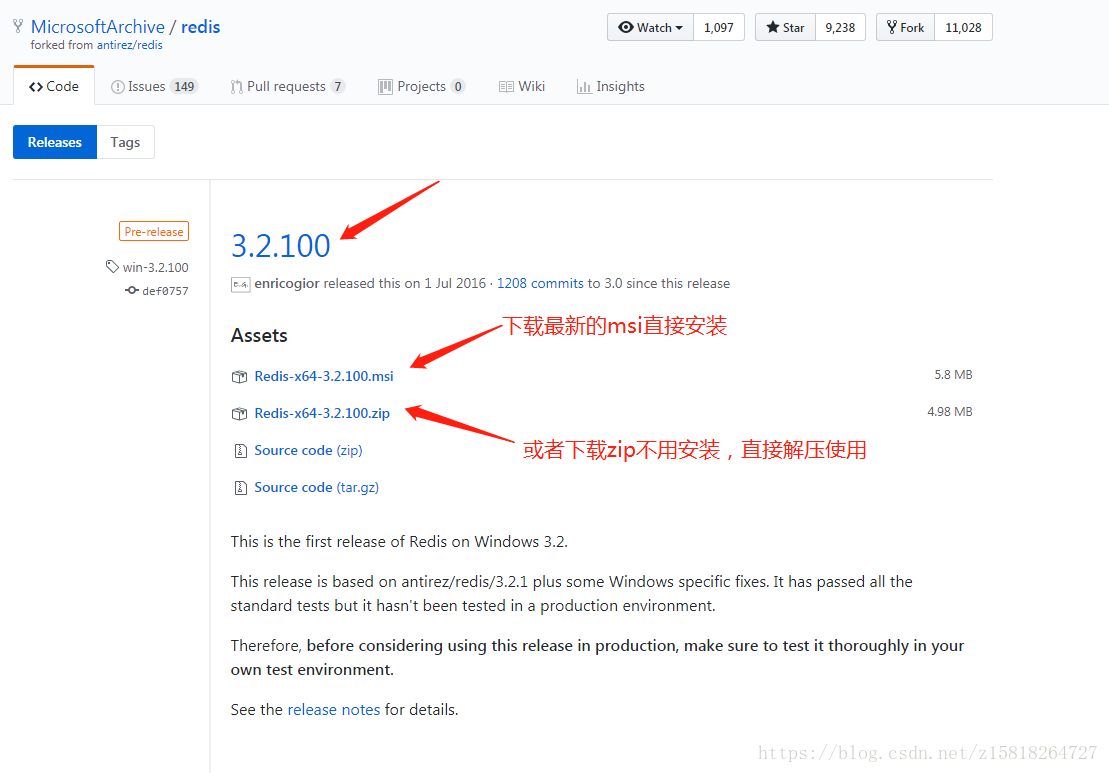Open the Wiki tab
Screen dimensions: 1109x773
(x=522, y=86)
